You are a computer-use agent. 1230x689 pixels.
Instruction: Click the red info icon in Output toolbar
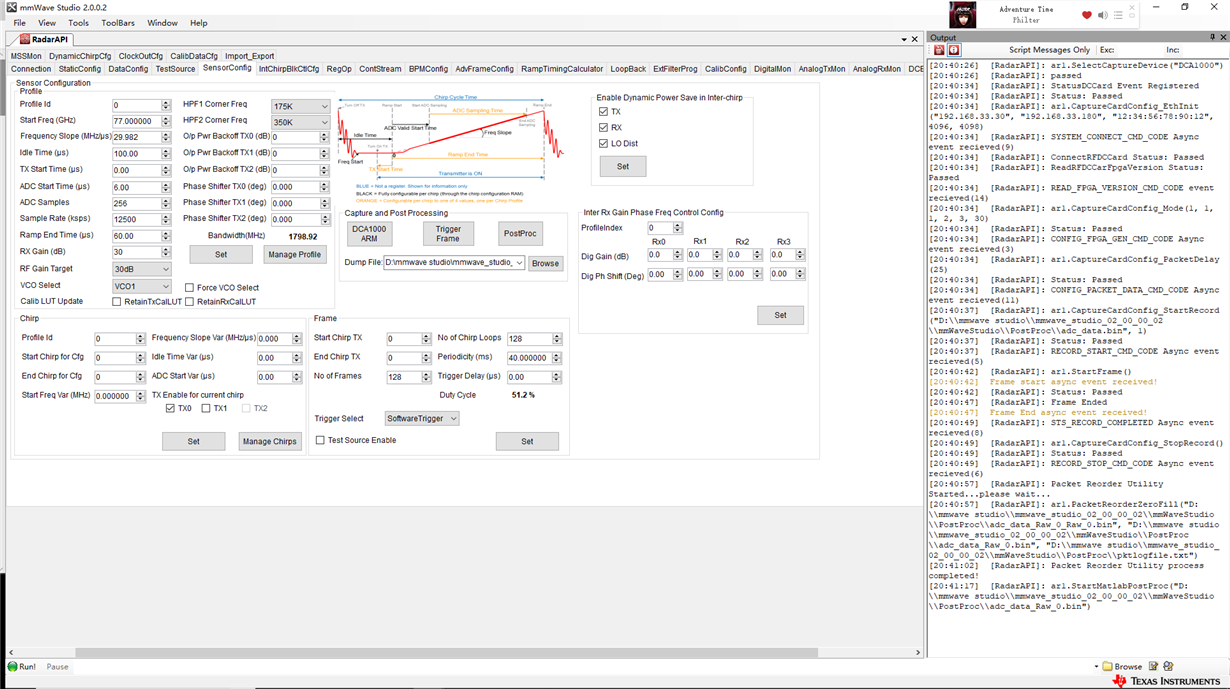[954, 50]
